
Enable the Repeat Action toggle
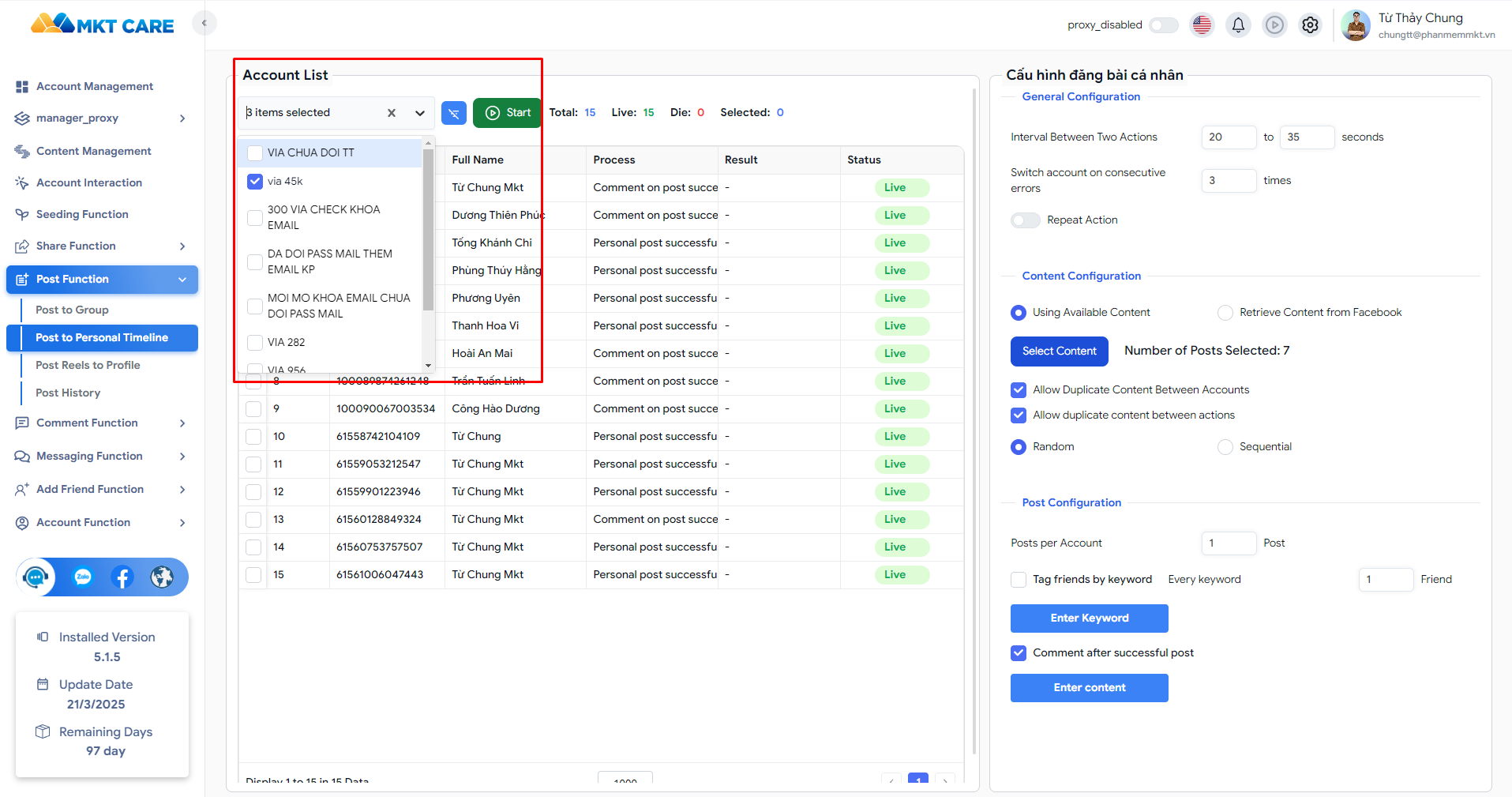(x=1026, y=220)
